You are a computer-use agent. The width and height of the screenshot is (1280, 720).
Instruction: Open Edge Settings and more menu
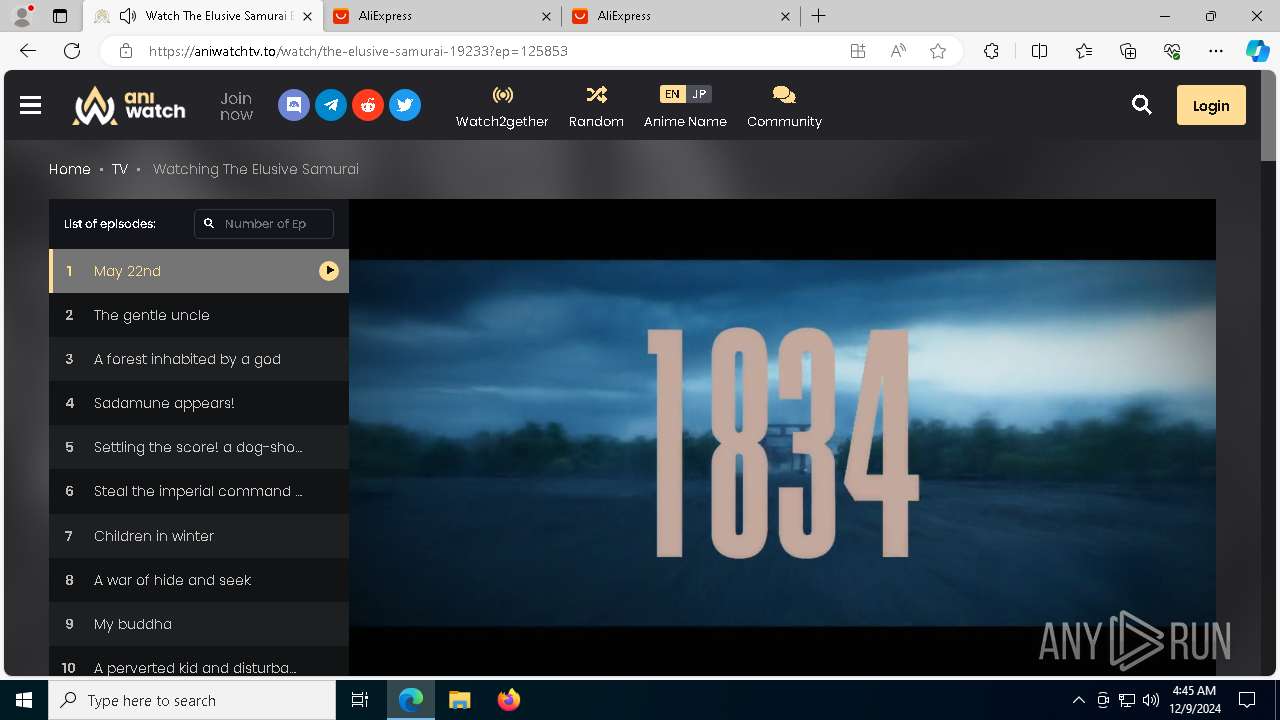click(x=1216, y=51)
